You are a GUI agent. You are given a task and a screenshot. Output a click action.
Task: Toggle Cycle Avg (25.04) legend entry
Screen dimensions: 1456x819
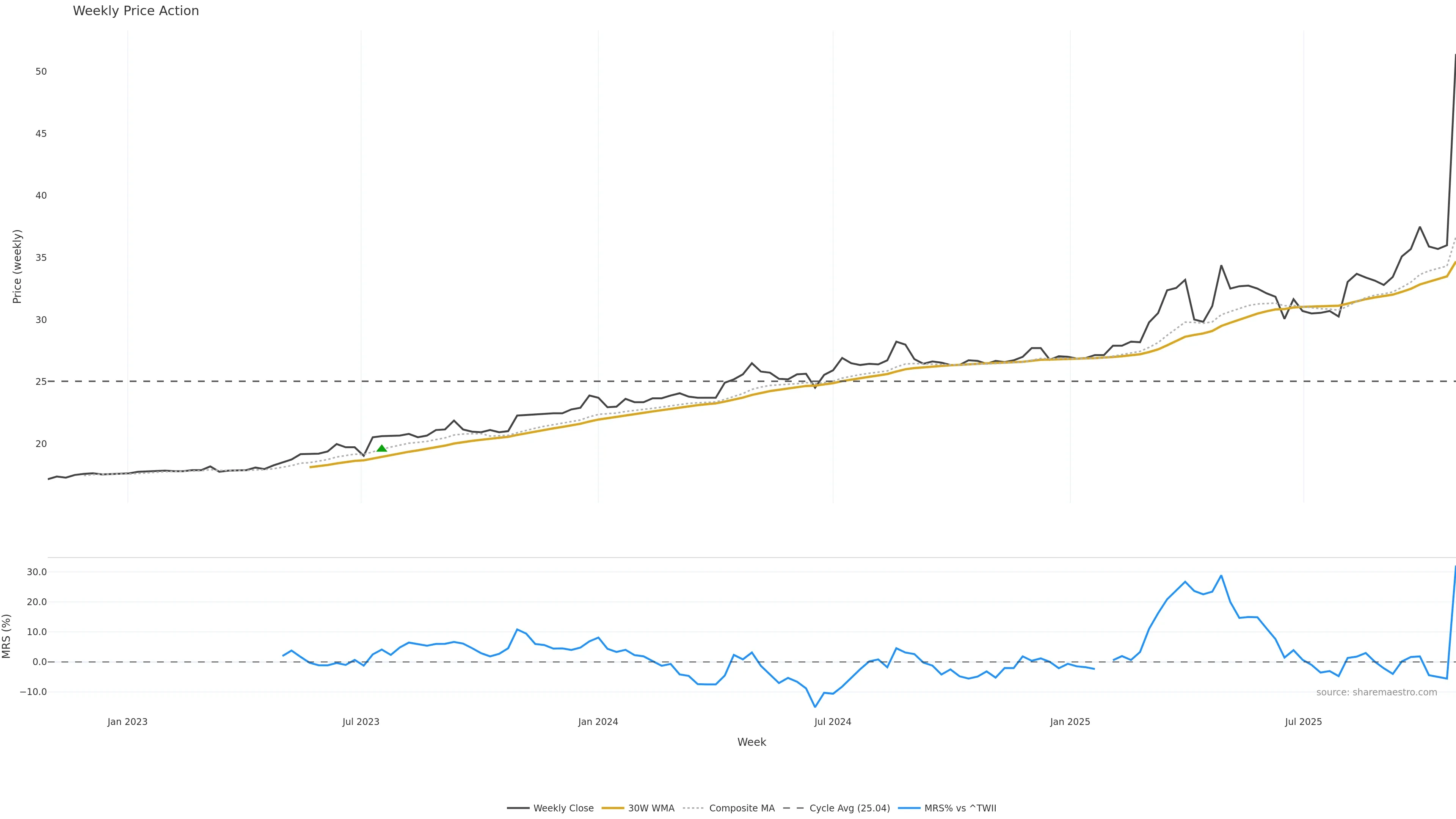pyautogui.click(x=849, y=808)
